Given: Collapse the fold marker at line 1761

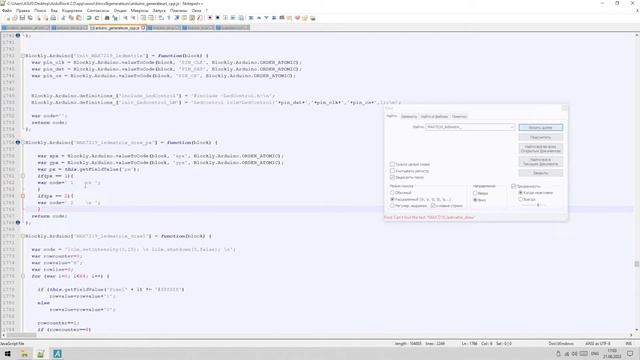Looking at the screenshot, I should [23, 176].
